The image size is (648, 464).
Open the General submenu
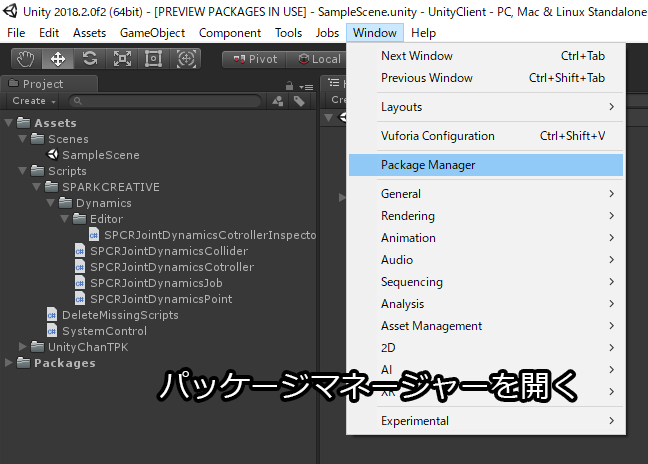tap(486, 194)
